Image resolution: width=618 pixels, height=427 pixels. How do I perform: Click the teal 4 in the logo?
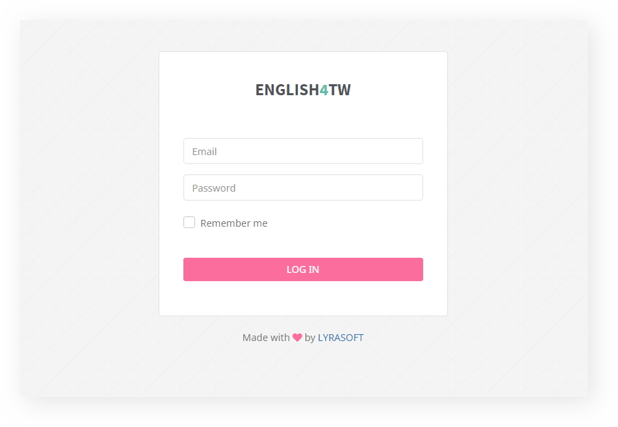click(323, 90)
